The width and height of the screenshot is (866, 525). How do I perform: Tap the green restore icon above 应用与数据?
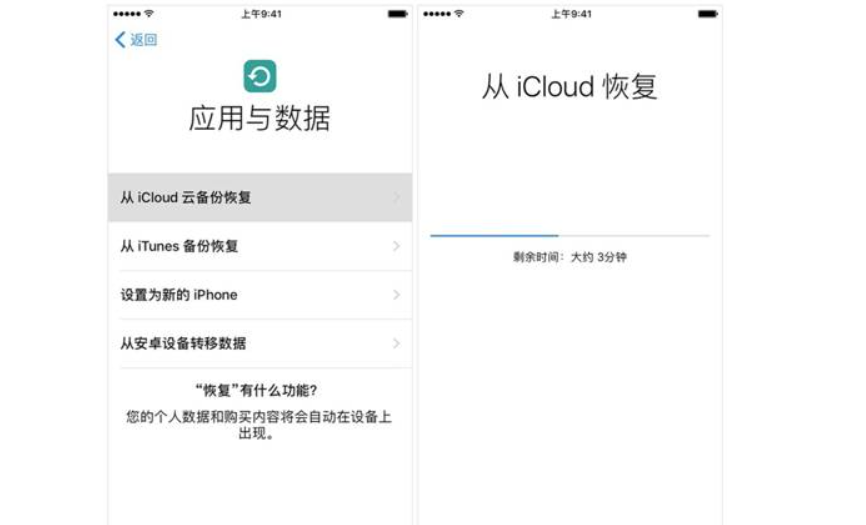point(260,76)
